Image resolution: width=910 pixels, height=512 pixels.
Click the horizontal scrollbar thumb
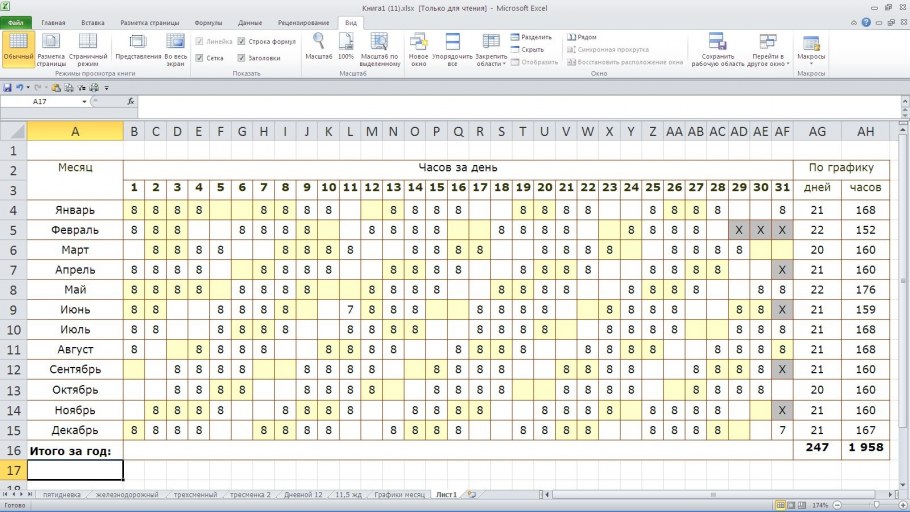pyautogui.click(x=713, y=495)
